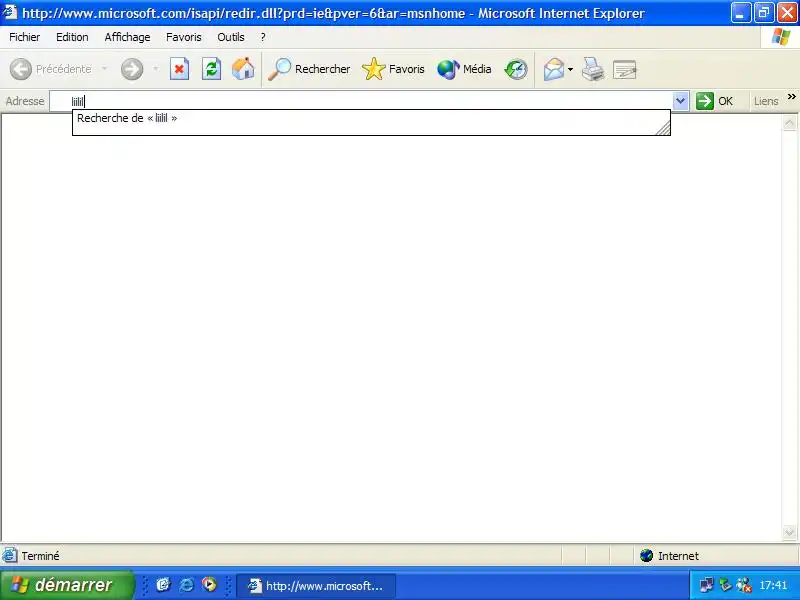Open the History clock icon

coord(516,69)
